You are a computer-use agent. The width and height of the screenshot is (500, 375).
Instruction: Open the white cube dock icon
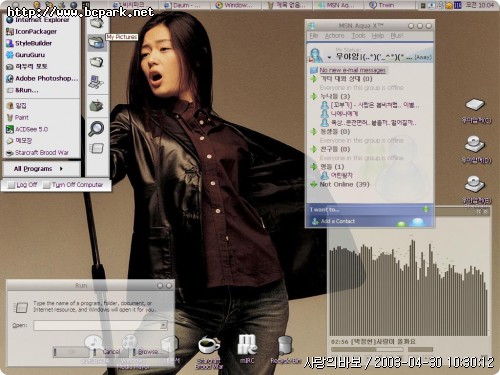point(171,345)
